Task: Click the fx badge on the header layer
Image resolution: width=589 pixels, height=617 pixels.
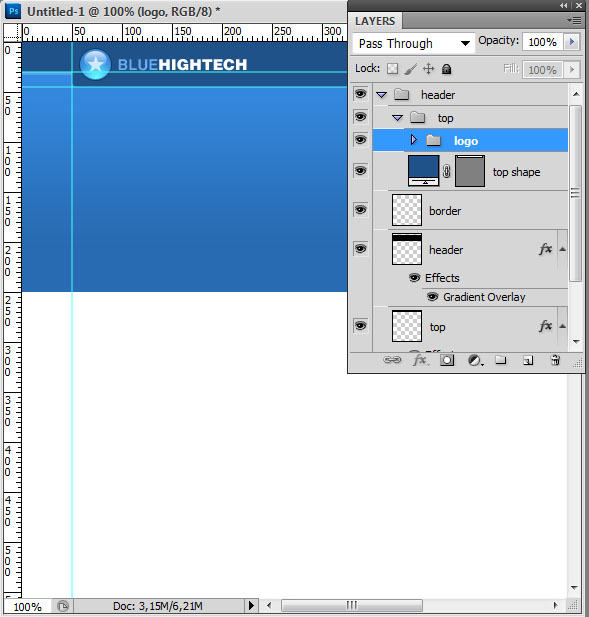Action: coord(545,249)
